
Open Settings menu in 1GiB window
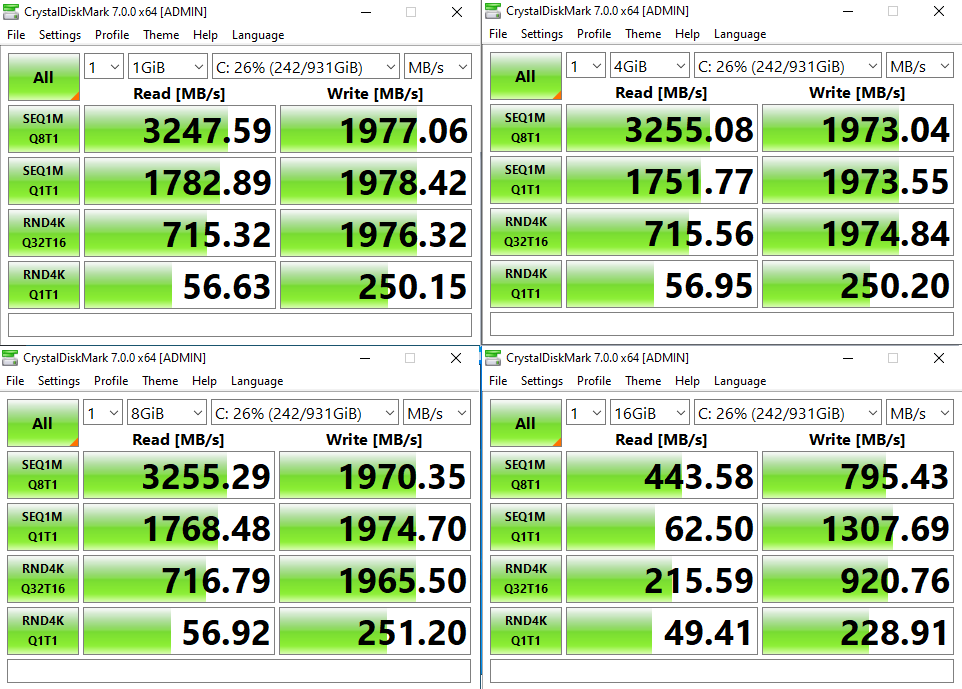click(x=60, y=35)
